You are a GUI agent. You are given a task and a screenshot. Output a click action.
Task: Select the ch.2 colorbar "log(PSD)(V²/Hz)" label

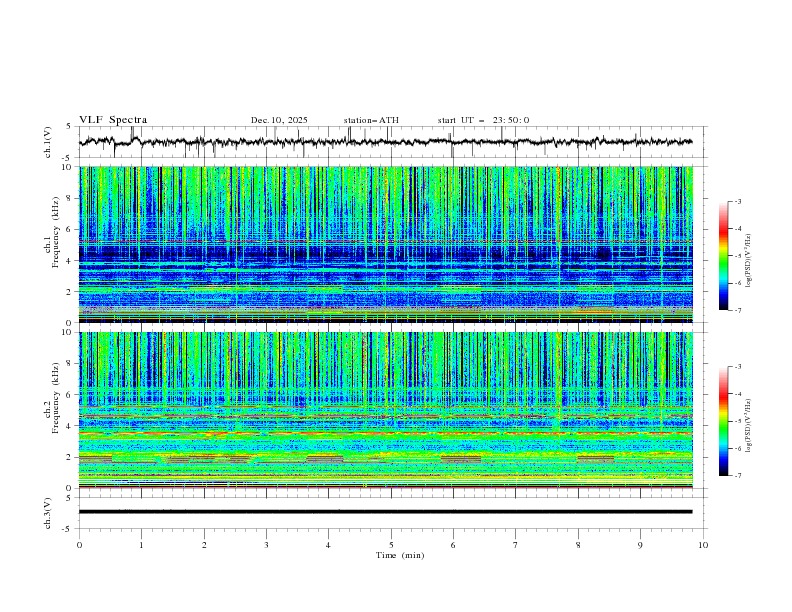click(749, 425)
